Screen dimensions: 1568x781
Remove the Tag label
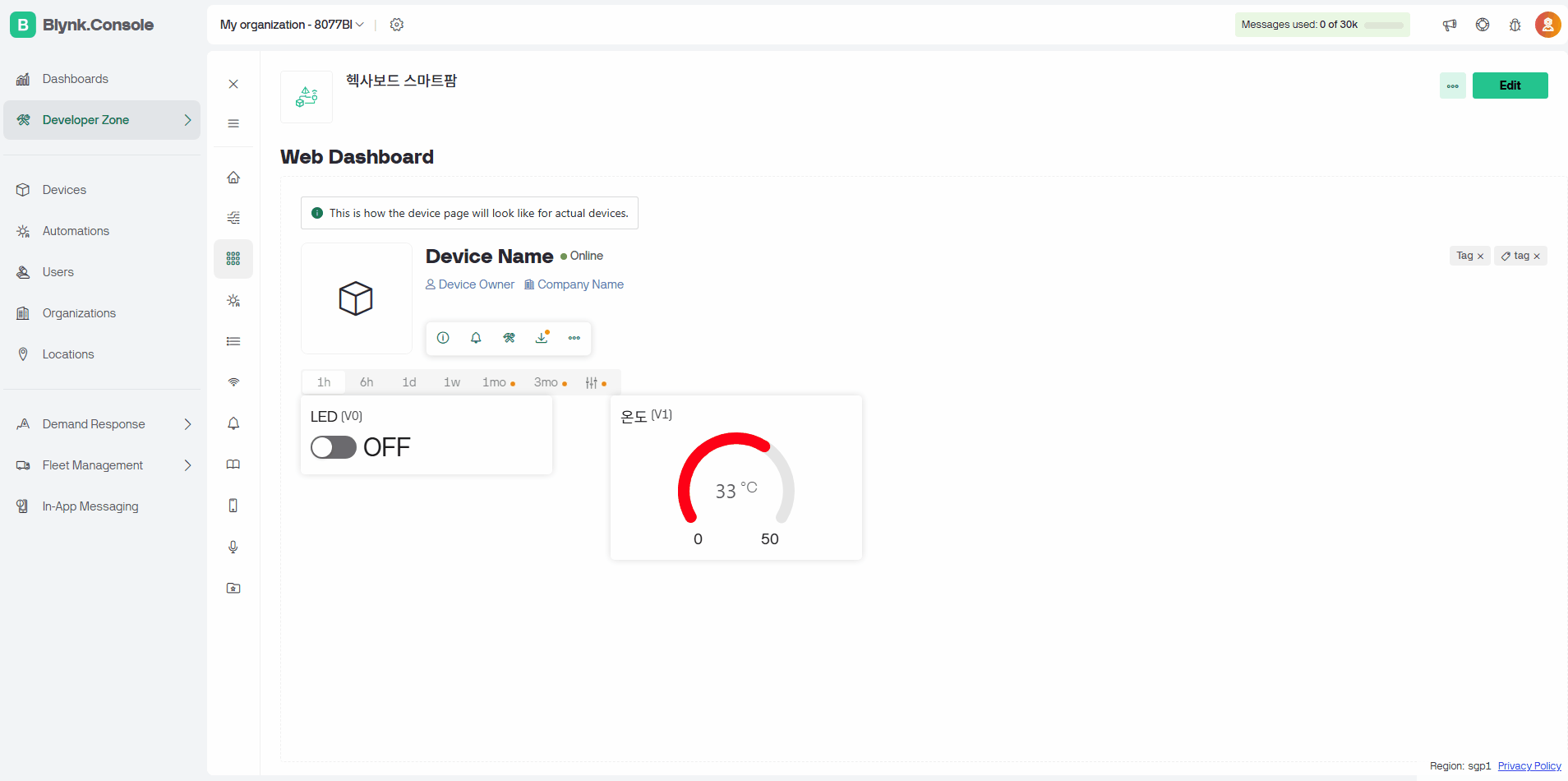pyautogui.click(x=1480, y=256)
